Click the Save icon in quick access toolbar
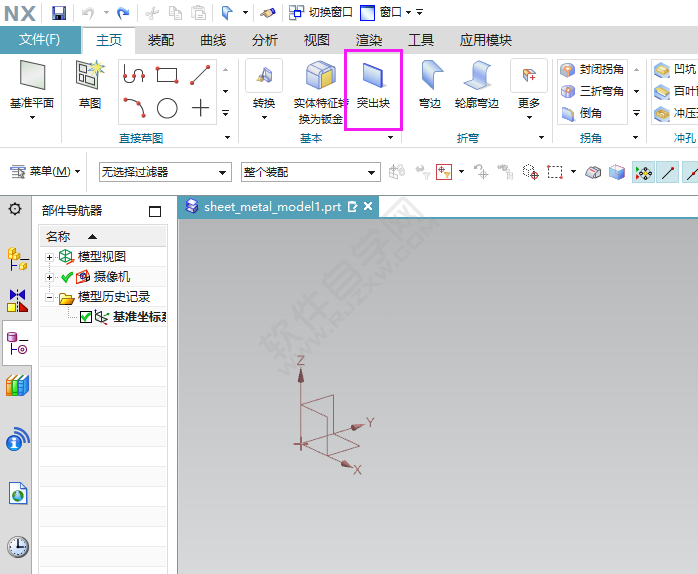Image resolution: width=698 pixels, height=574 pixels. click(59, 12)
